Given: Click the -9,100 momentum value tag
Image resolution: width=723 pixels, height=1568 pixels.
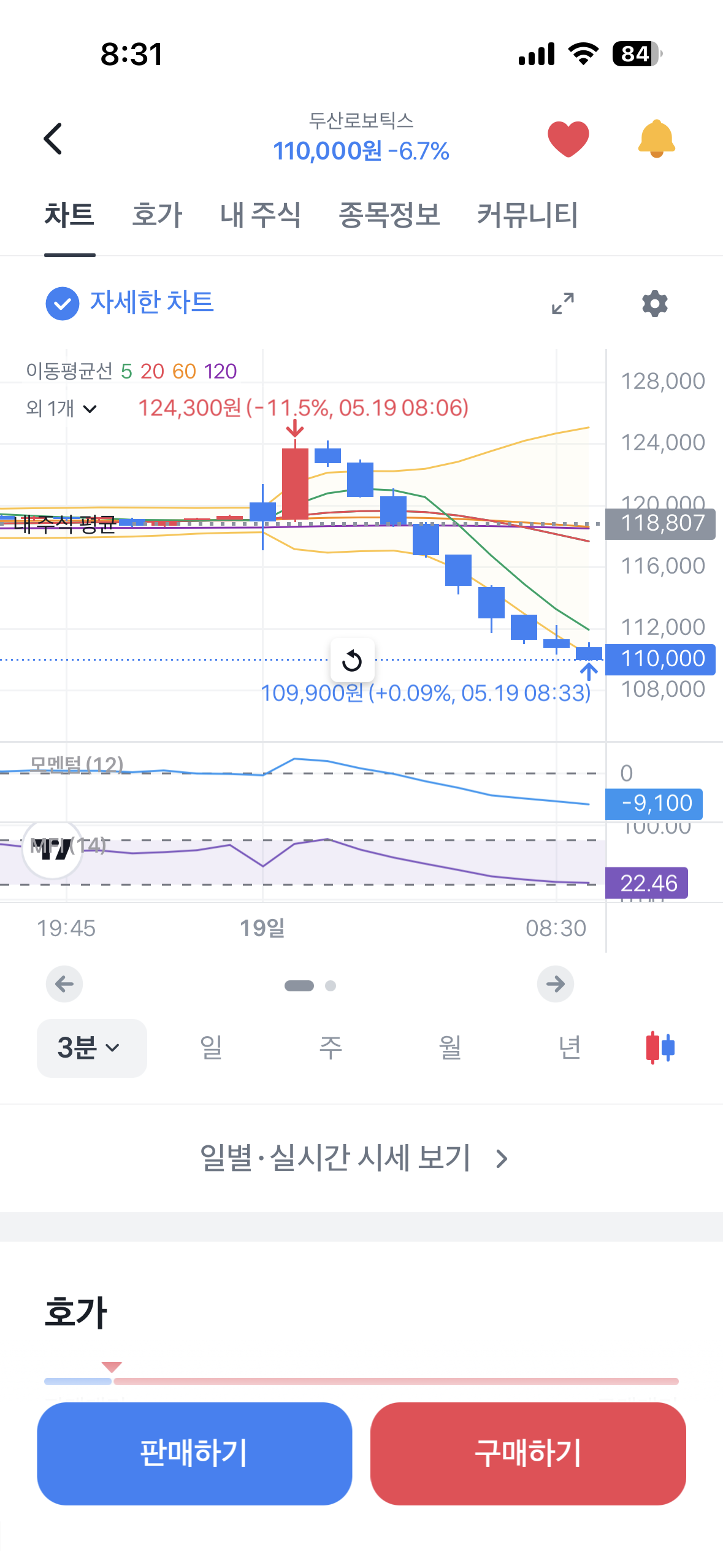Looking at the screenshot, I should (654, 804).
